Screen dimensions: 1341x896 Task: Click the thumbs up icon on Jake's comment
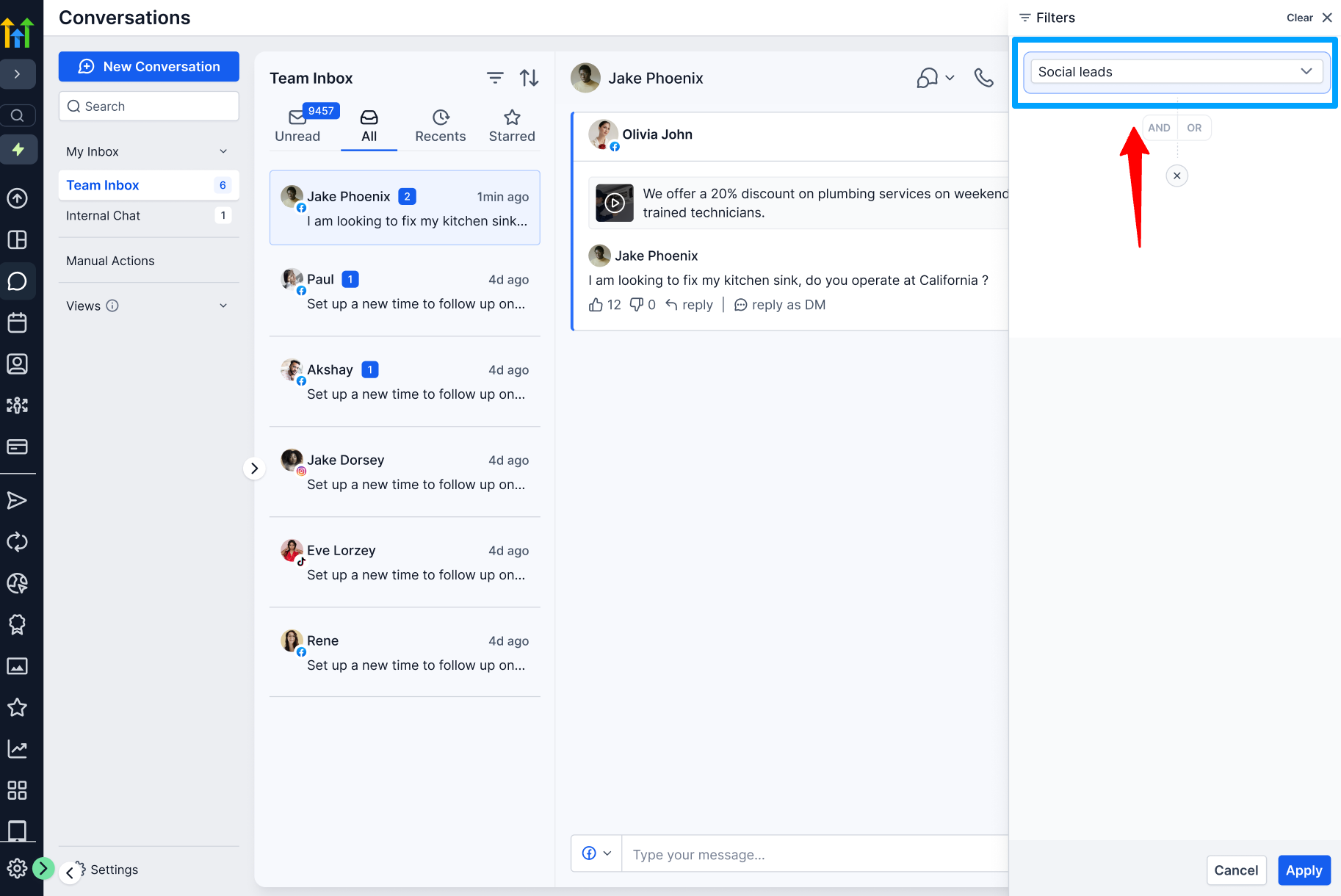point(596,305)
